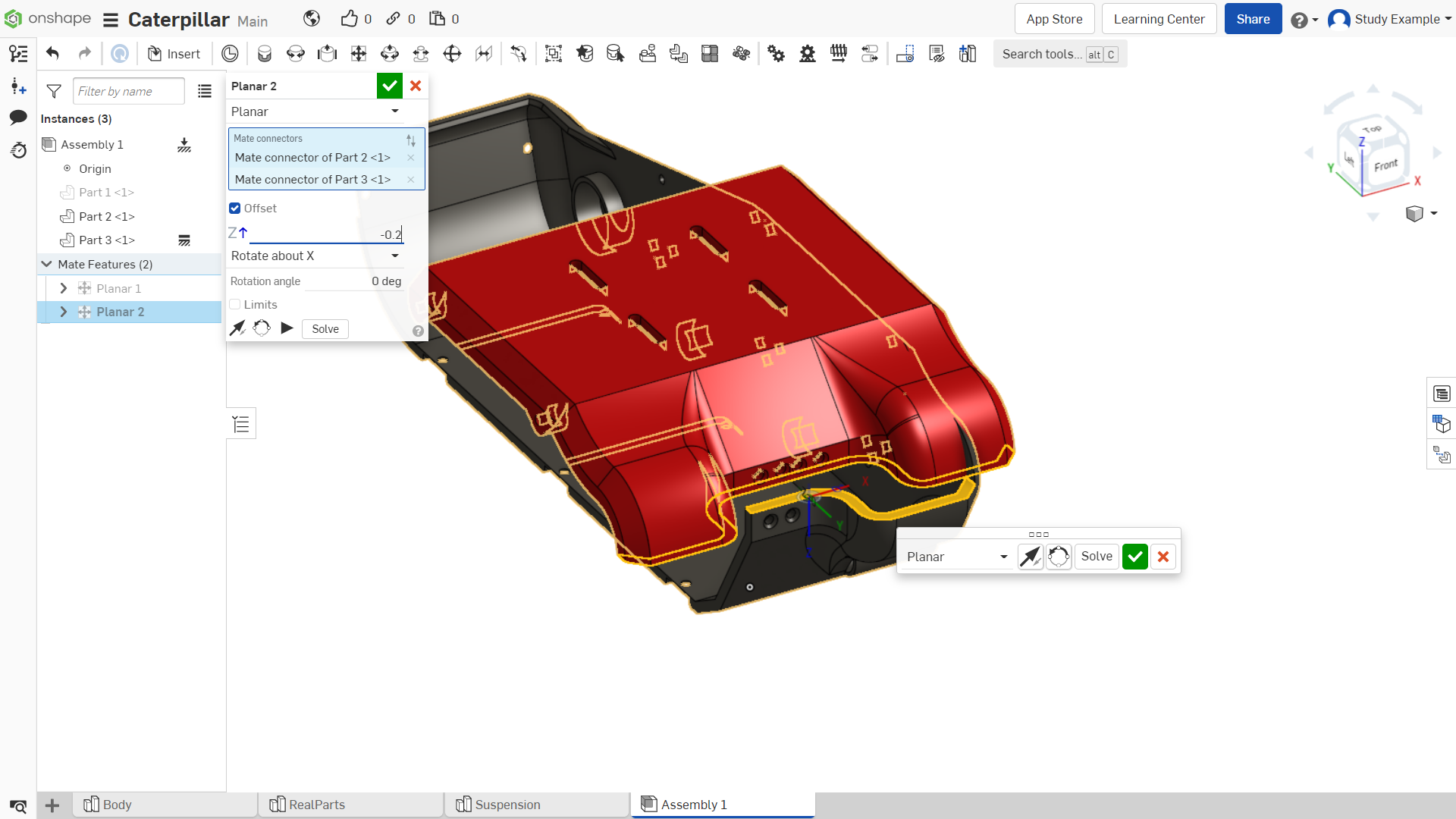Select Part 2 <1> in the instance tree
This screenshot has height=819, width=1456.
point(107,217)
